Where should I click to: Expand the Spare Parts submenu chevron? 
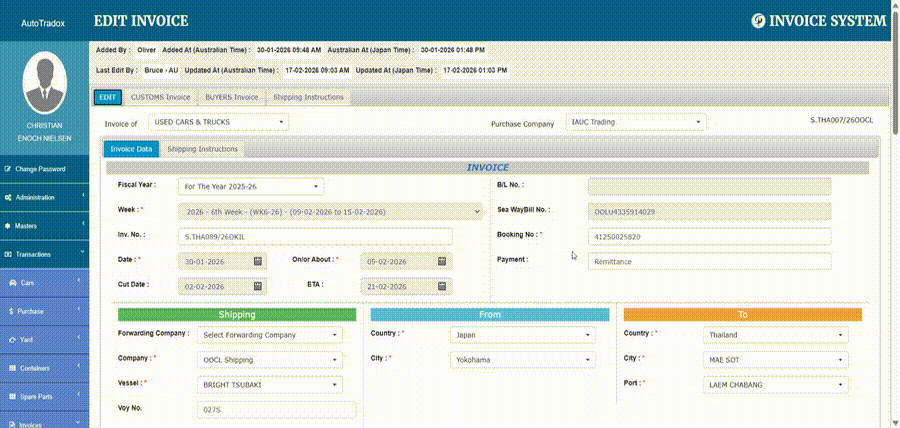tap(78, 394)
